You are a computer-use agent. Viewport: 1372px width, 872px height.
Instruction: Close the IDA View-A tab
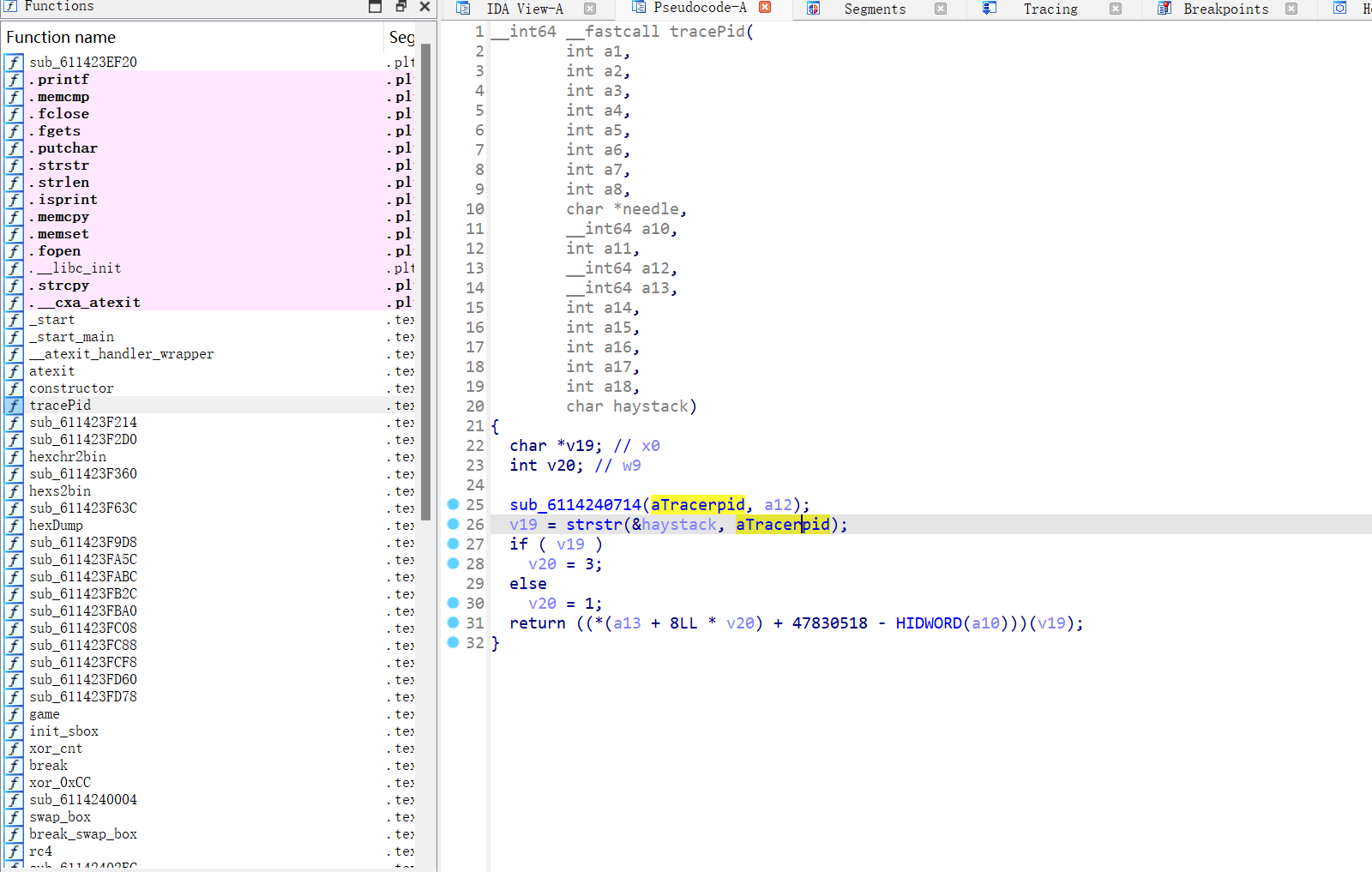click(x=590, y=9)
